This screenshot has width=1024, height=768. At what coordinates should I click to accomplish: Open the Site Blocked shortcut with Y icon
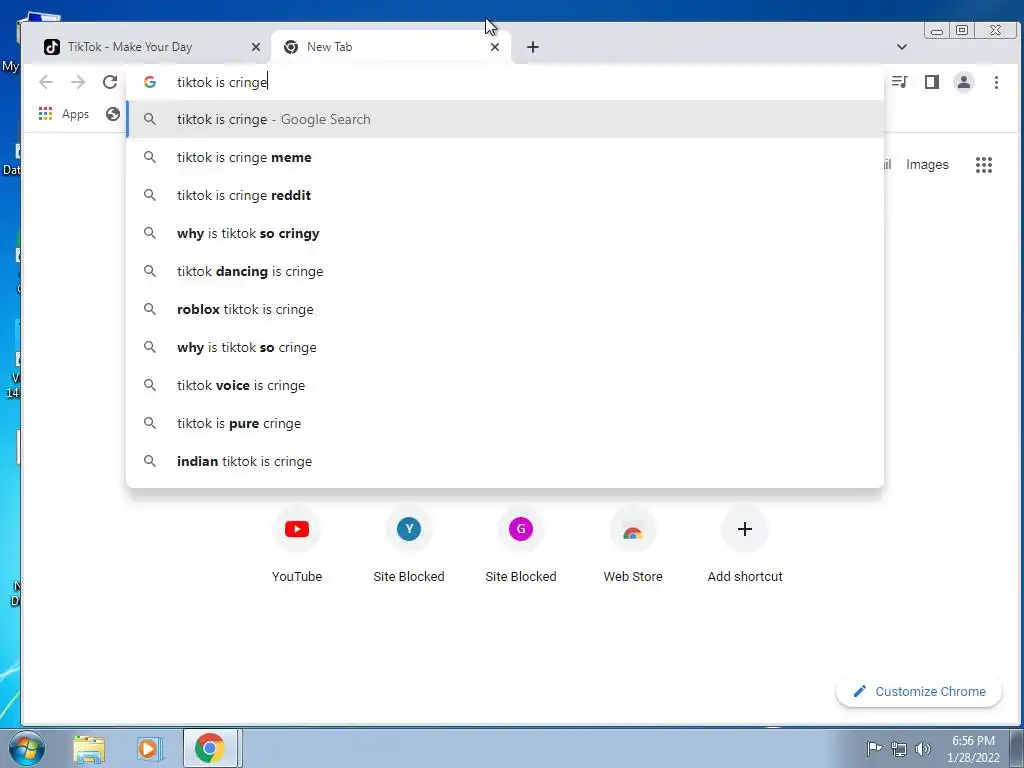click(x=409, y=529)
